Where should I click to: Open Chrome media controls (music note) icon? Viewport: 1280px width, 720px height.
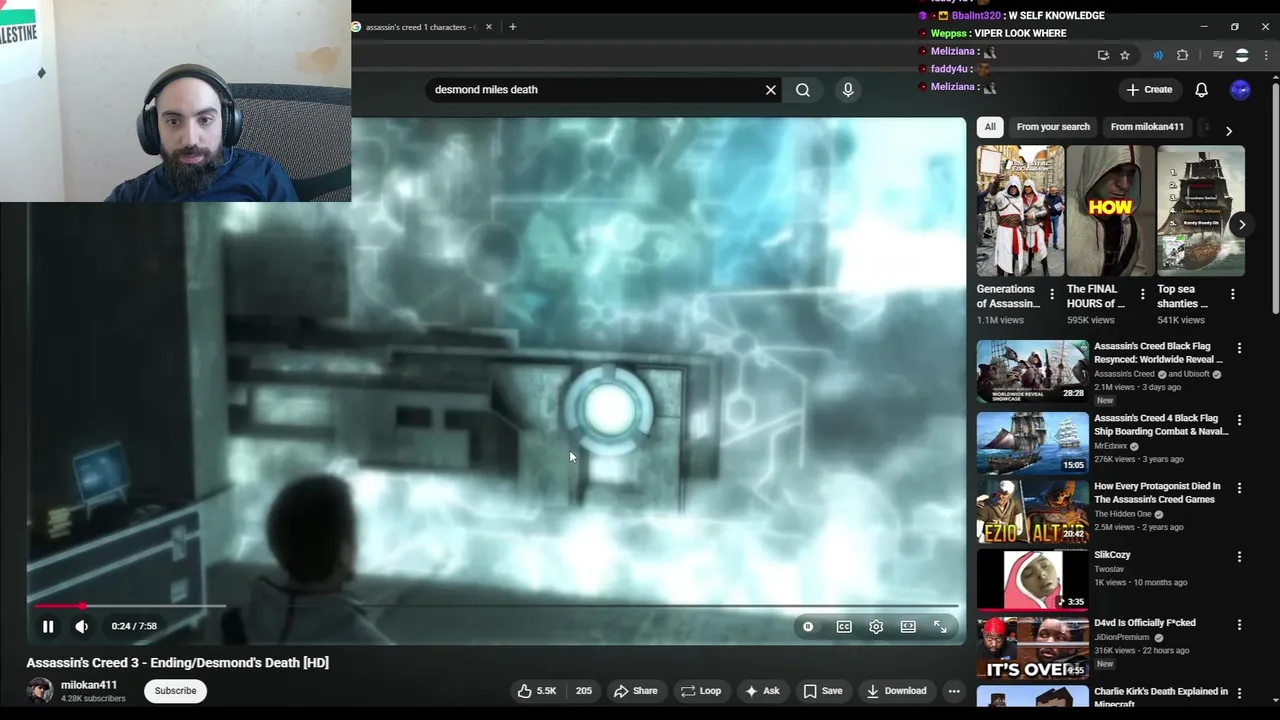[1218, 56]
